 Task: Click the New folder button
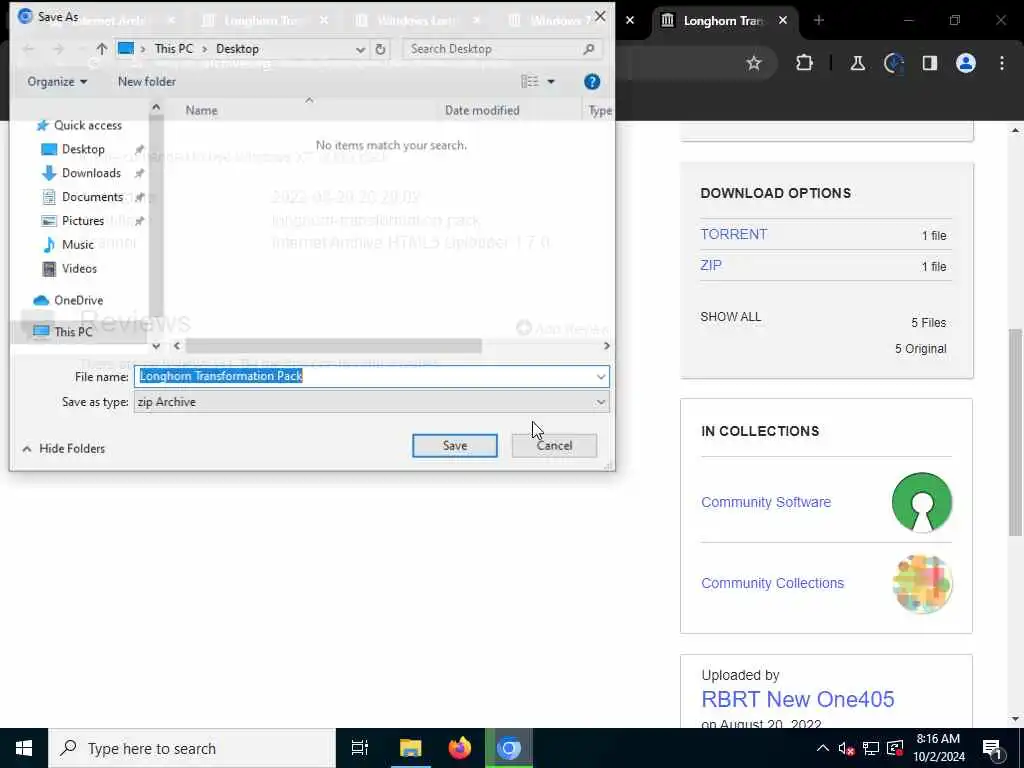[x=146, y=82]
